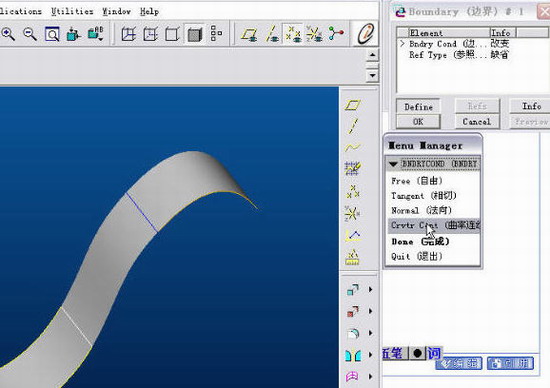Collapse the BNDRYCOND menu header triangle

pyautogui.click(x=393, y=164)
